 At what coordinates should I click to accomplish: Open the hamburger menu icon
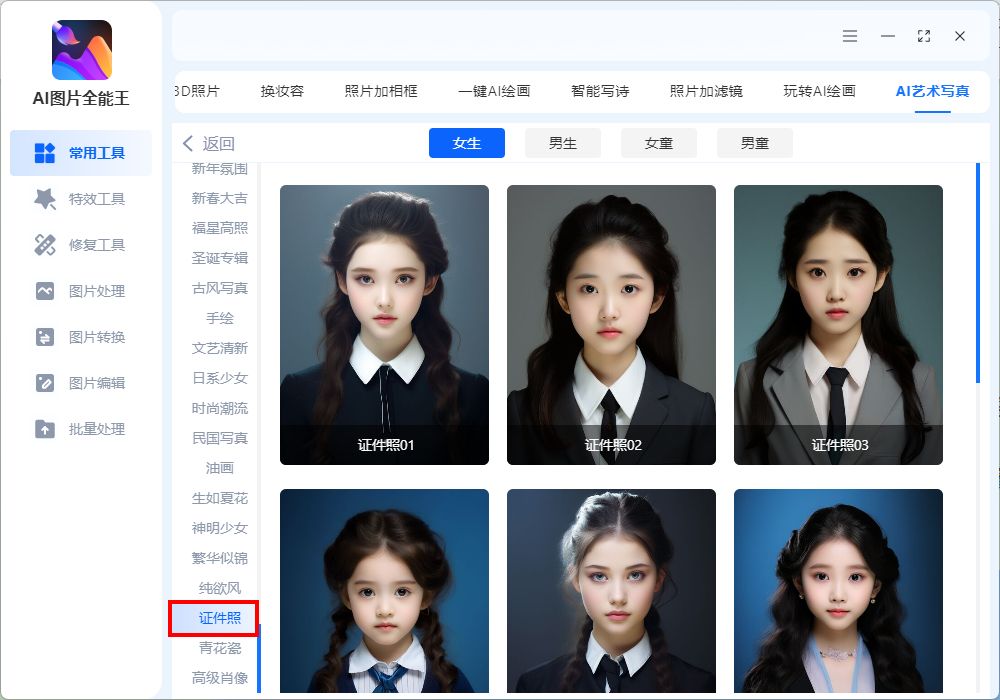(x=849, y=36)
